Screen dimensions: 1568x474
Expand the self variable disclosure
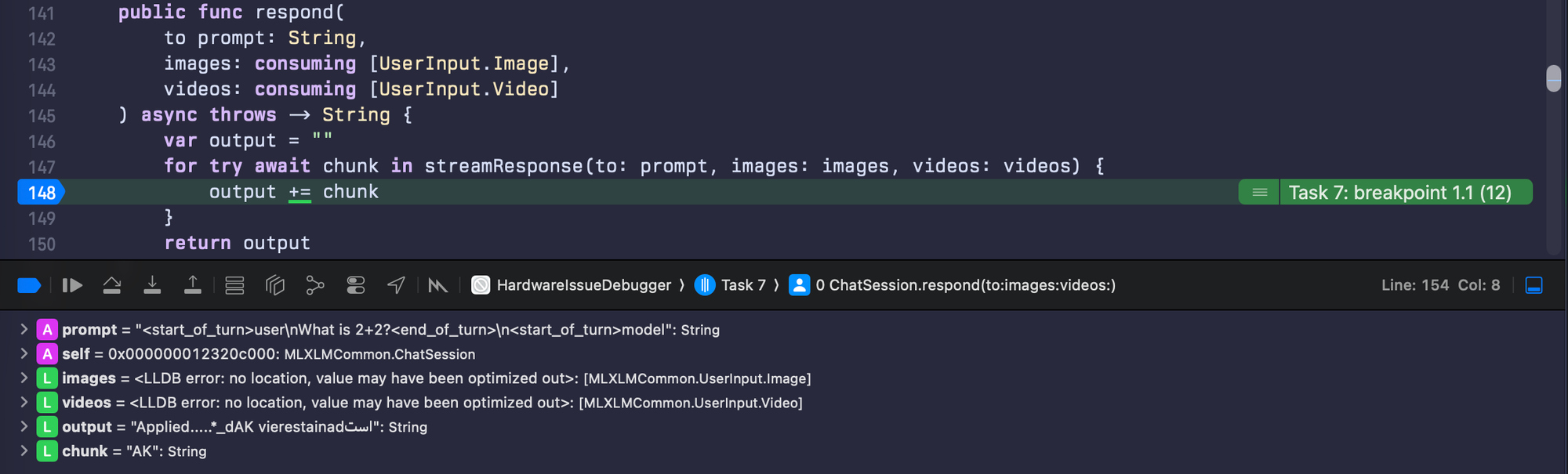click(x=24, y=354)
